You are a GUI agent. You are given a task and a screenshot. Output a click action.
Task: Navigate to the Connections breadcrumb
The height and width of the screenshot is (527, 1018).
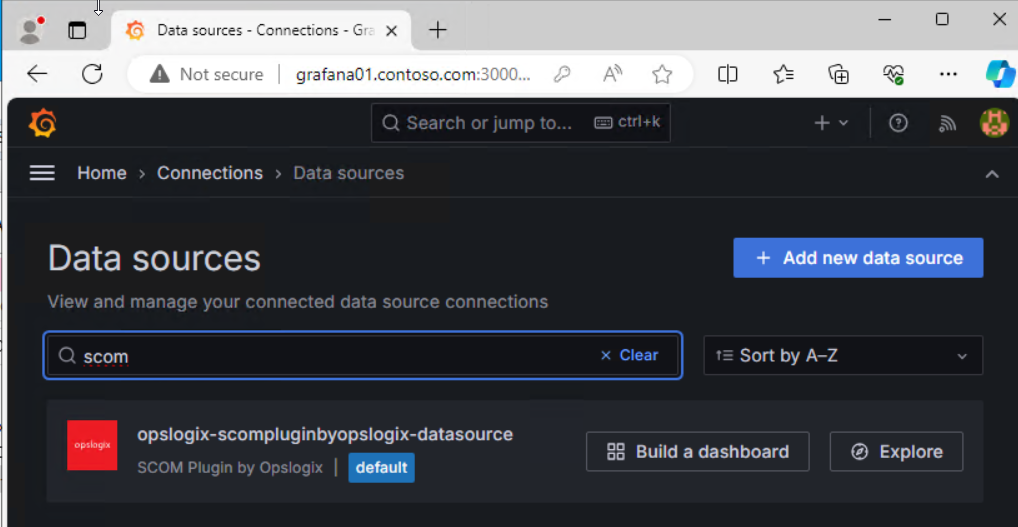(x=210, y=173)
